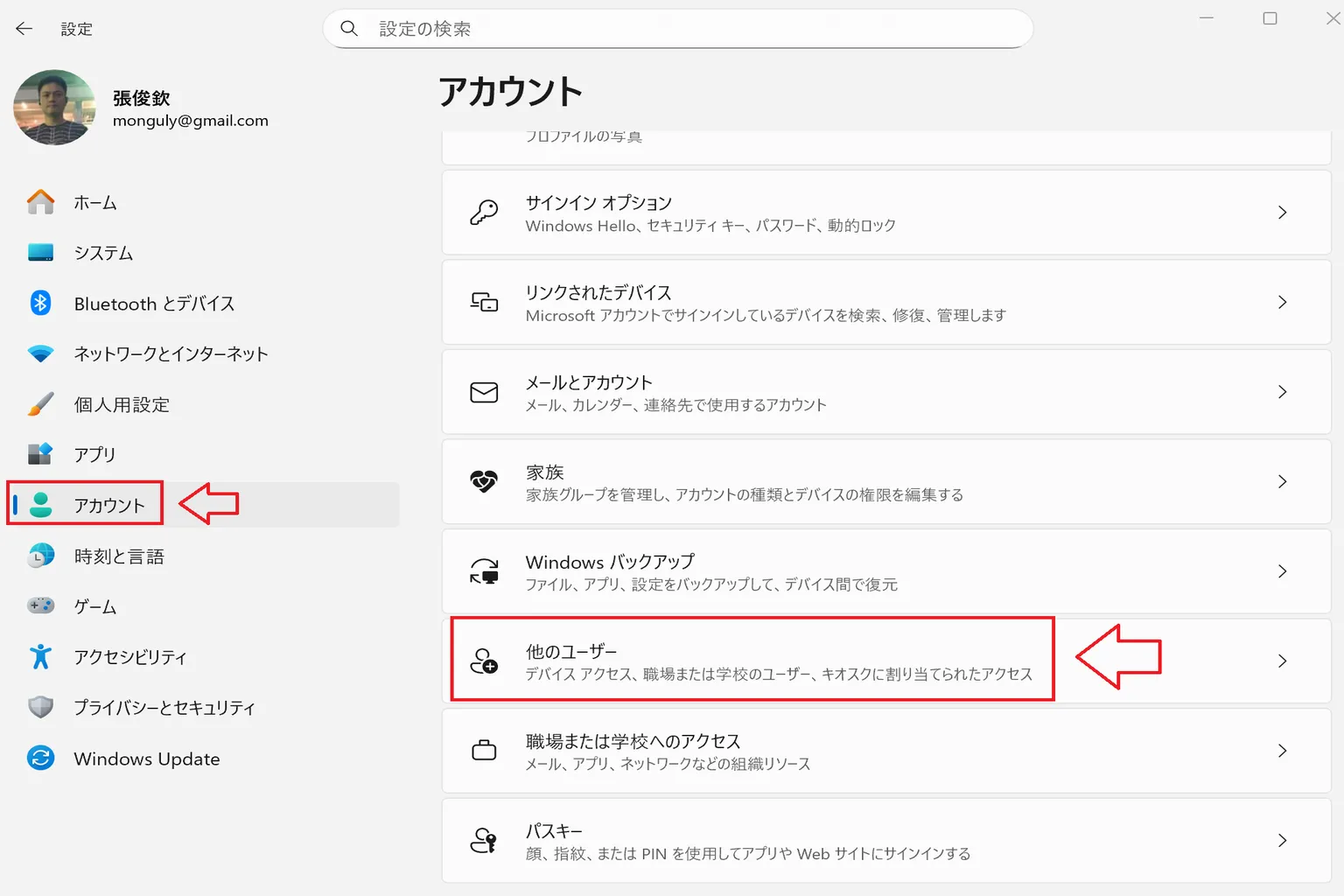Click the back arrow in the title bar
Screen dimensions: 1344x896
[24, 29]
